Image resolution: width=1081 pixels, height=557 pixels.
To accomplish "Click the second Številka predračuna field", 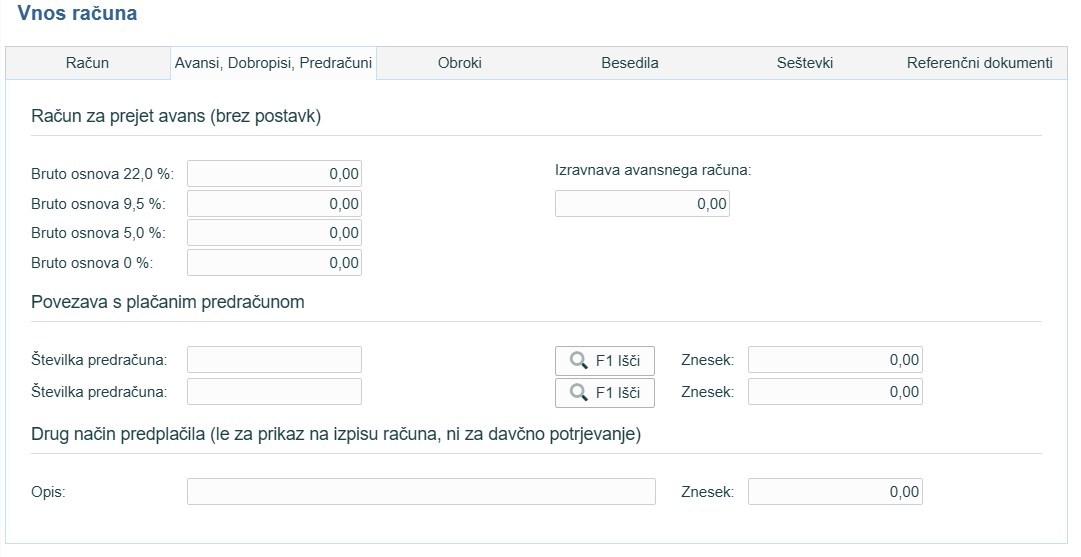I will click(274, 392).
